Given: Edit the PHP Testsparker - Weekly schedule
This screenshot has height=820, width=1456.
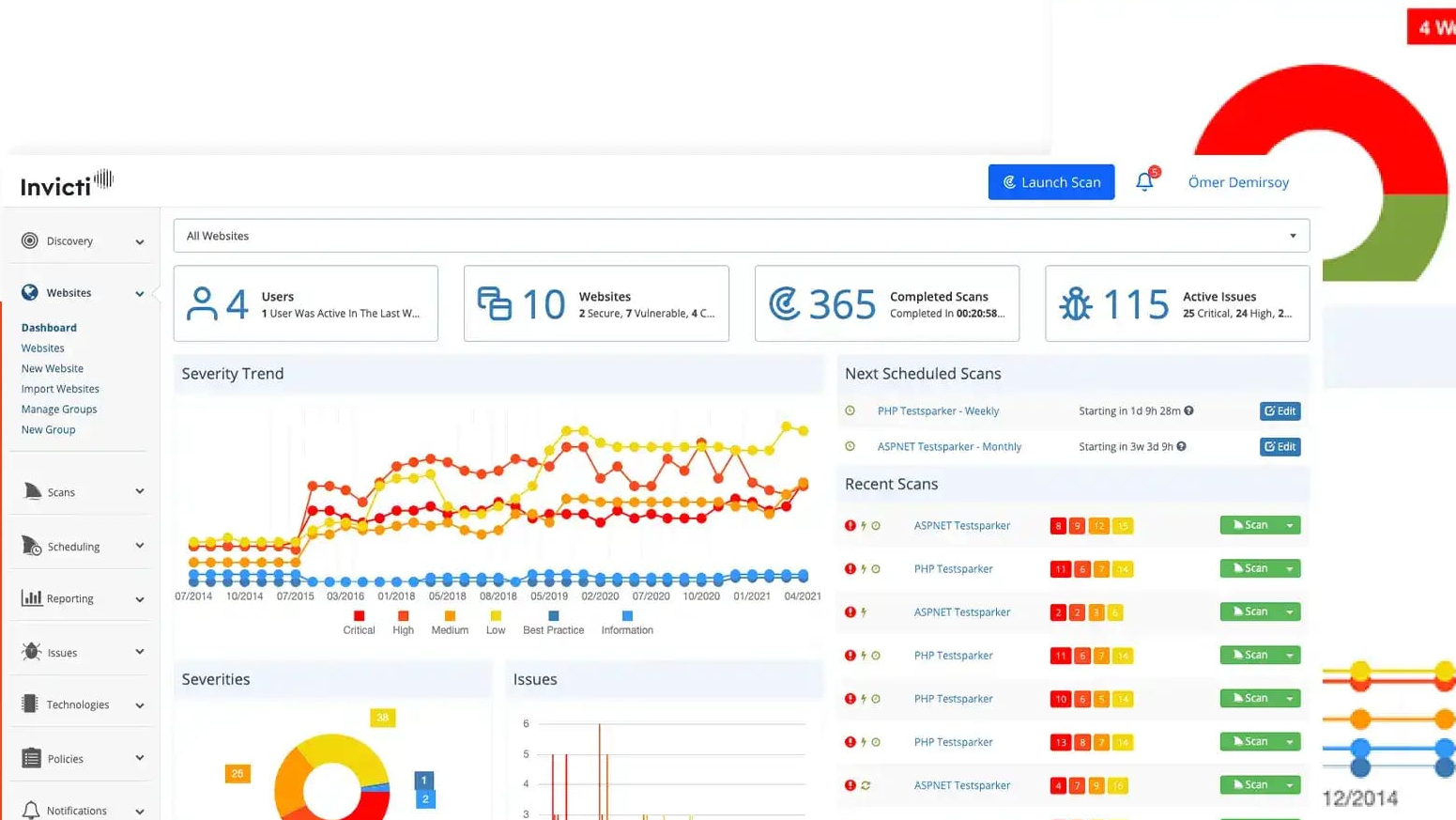Looking at the screenshot, I should [1280, 410].
